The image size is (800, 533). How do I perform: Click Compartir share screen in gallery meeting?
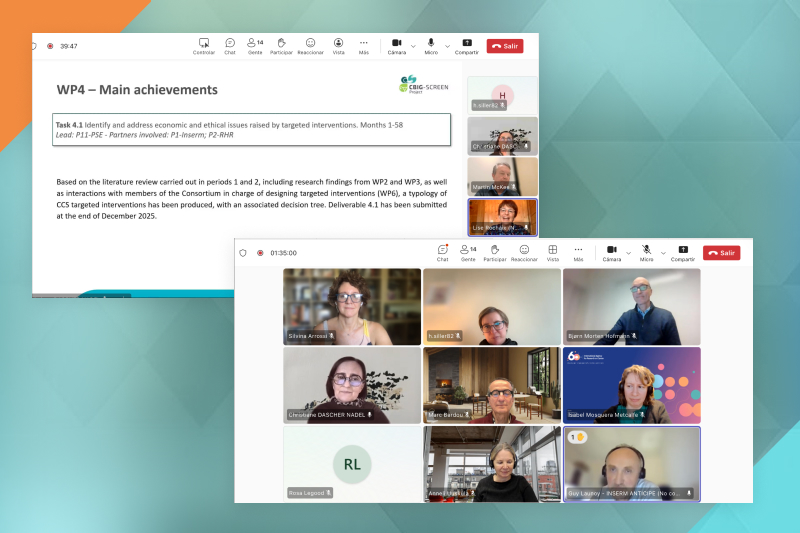(683, 252)
